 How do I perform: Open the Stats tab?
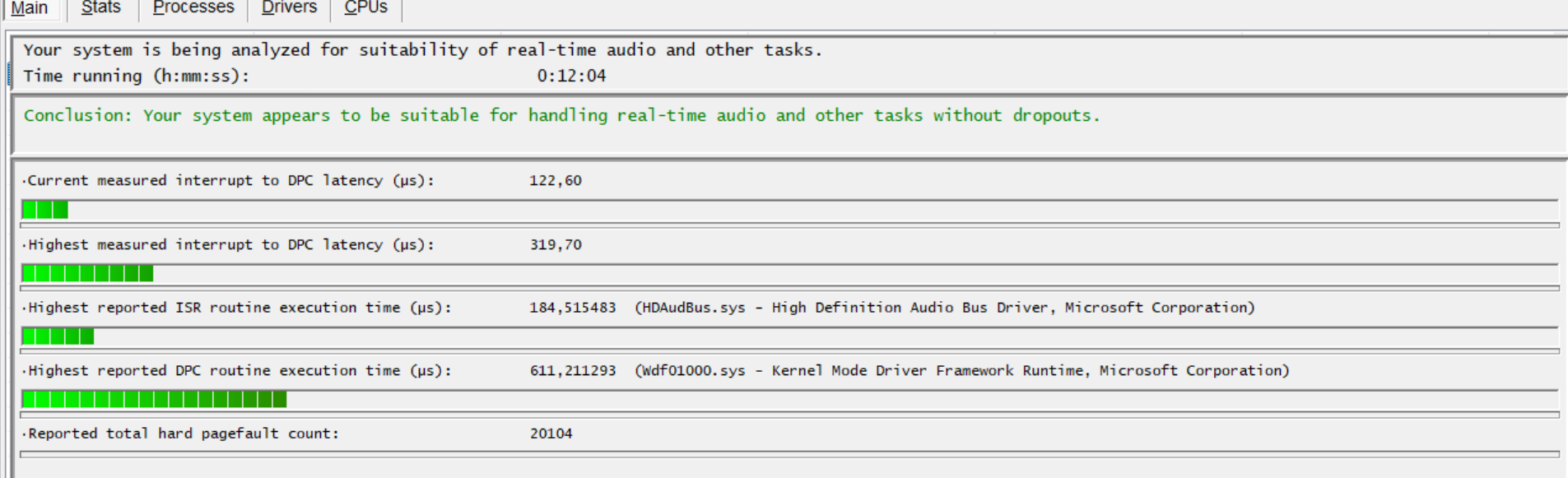pyautogui.click(x=101, y=8)
